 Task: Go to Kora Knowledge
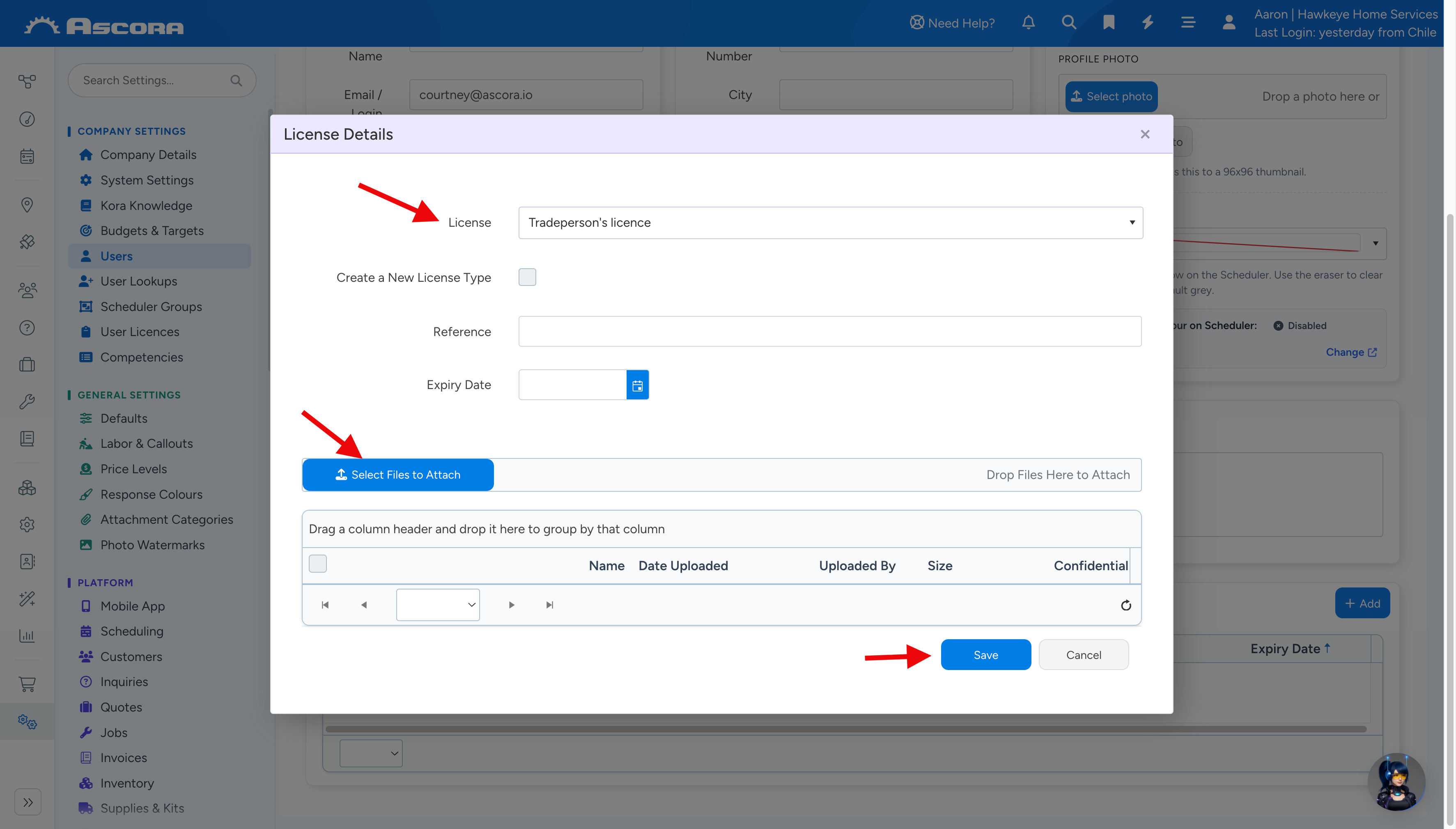(x=146, y=205)
